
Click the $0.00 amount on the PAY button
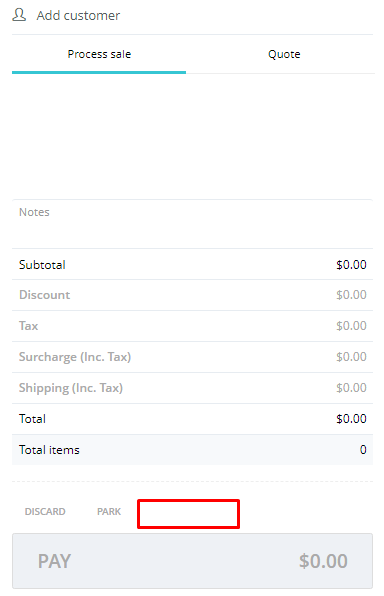pyautogui.click(x=323, y=561)
